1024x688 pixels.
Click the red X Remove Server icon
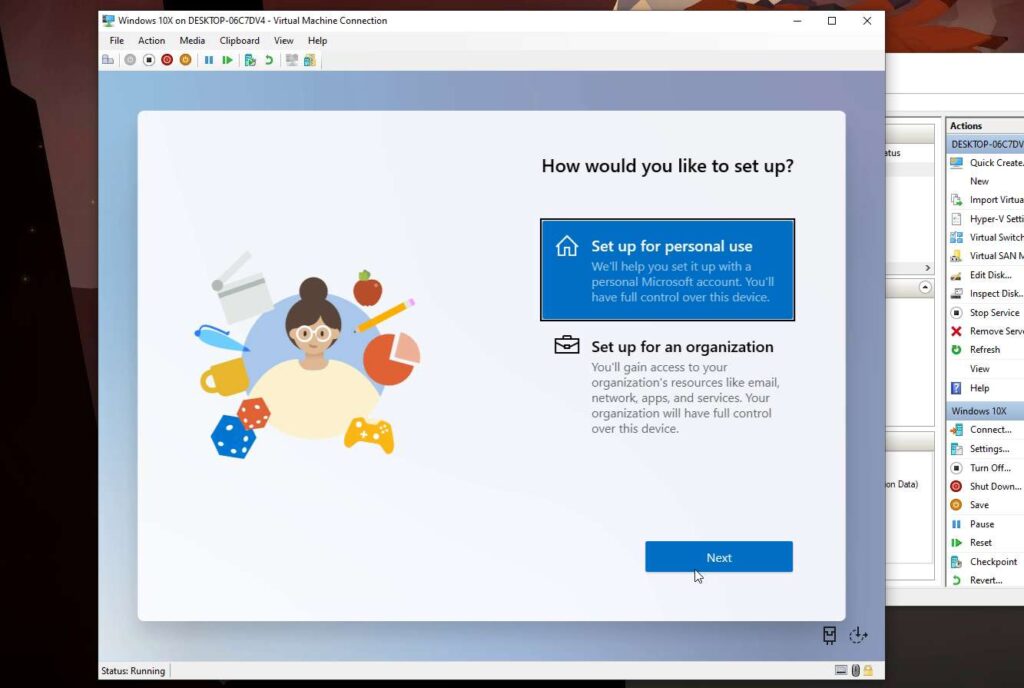pyautogui.click(x=956, y=331)
